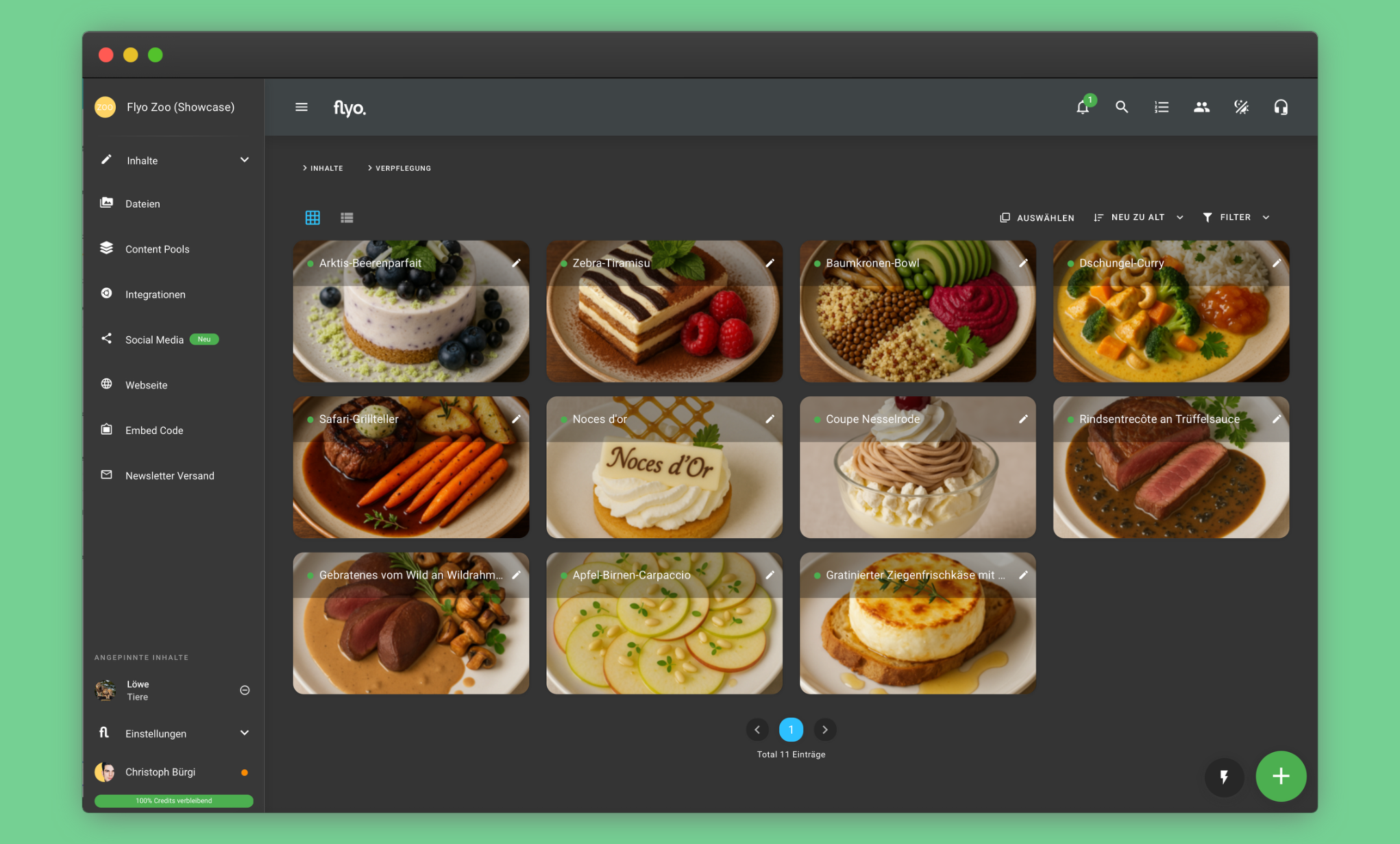Edit Rindsentrecôte an Trüffelsauce pencil icon
The height and width of the screenshot is (844, 1400).
click(1277, 419)
